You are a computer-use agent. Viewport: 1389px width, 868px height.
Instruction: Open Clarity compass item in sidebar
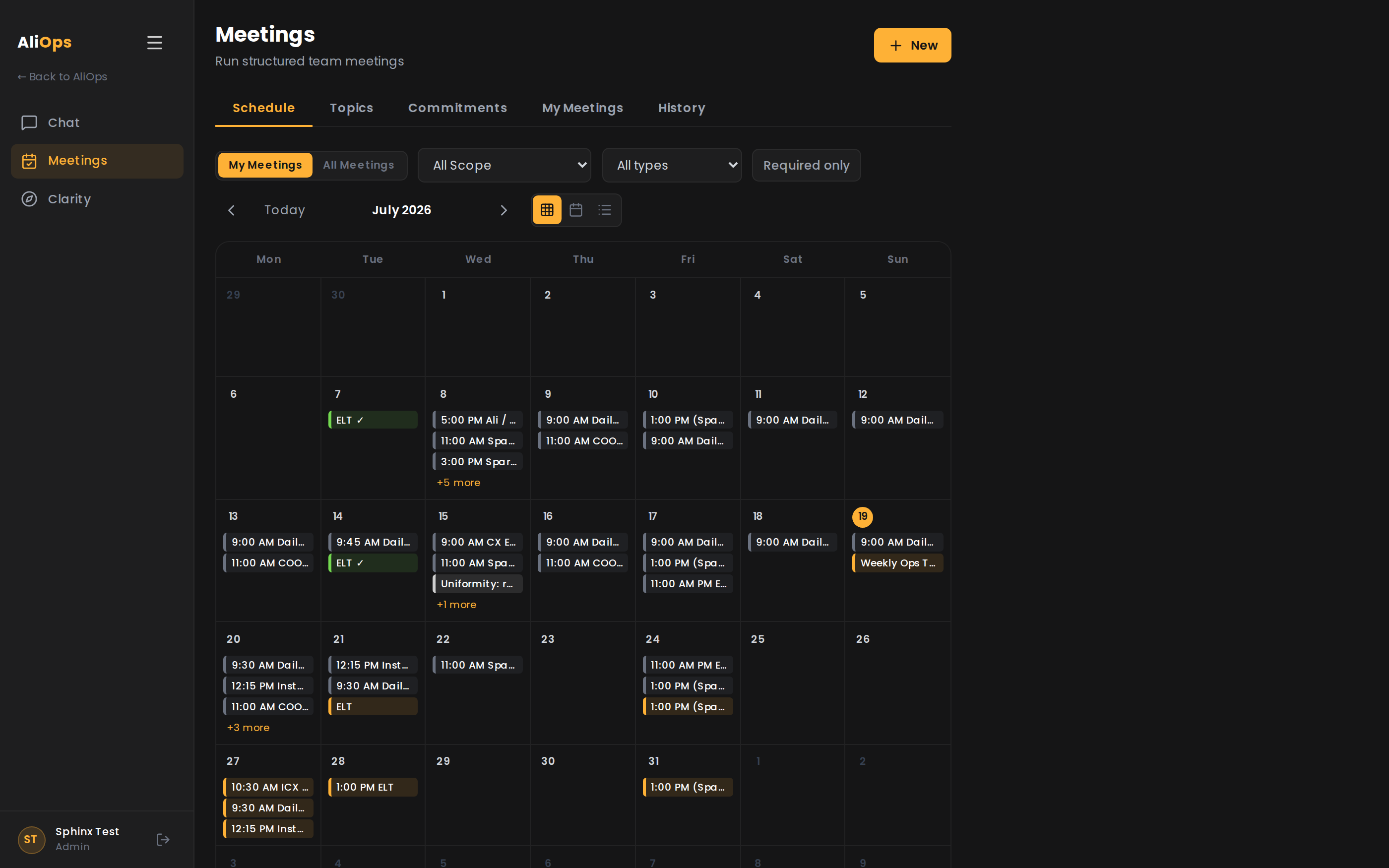97,199
